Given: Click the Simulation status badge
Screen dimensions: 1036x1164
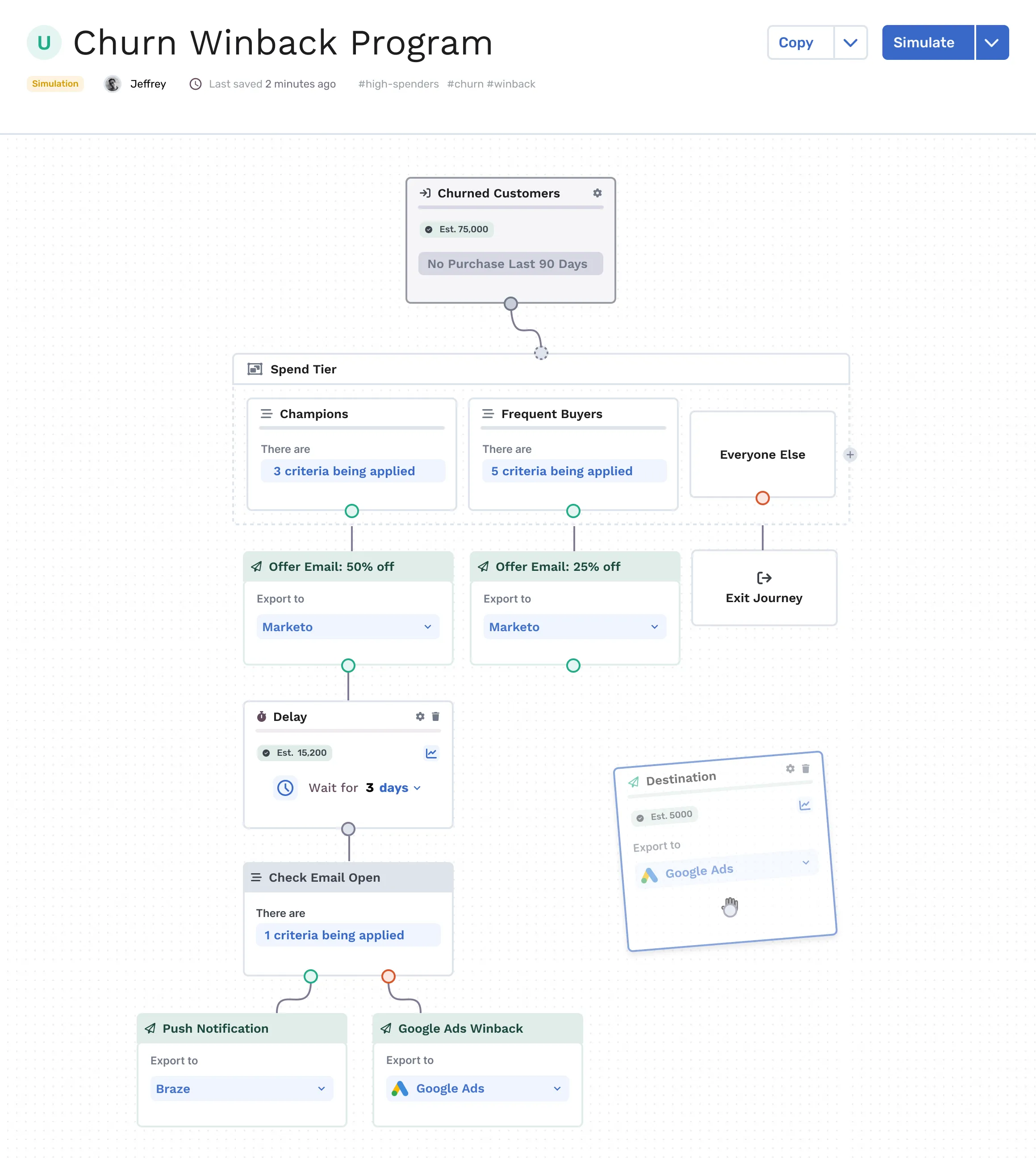Looking at the screenshot, I should 55,84.
